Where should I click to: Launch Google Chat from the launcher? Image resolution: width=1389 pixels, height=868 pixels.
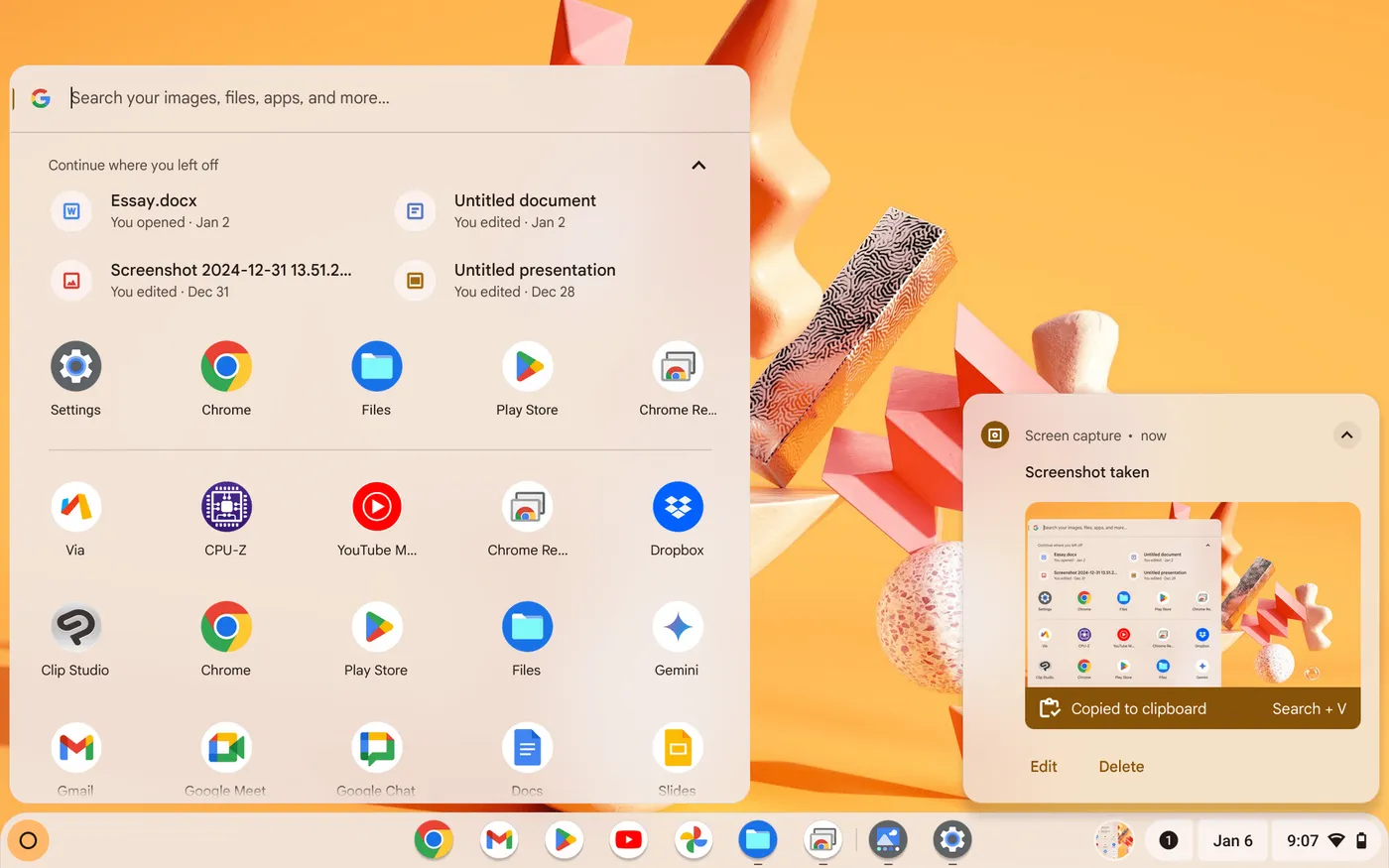(377, 748)
